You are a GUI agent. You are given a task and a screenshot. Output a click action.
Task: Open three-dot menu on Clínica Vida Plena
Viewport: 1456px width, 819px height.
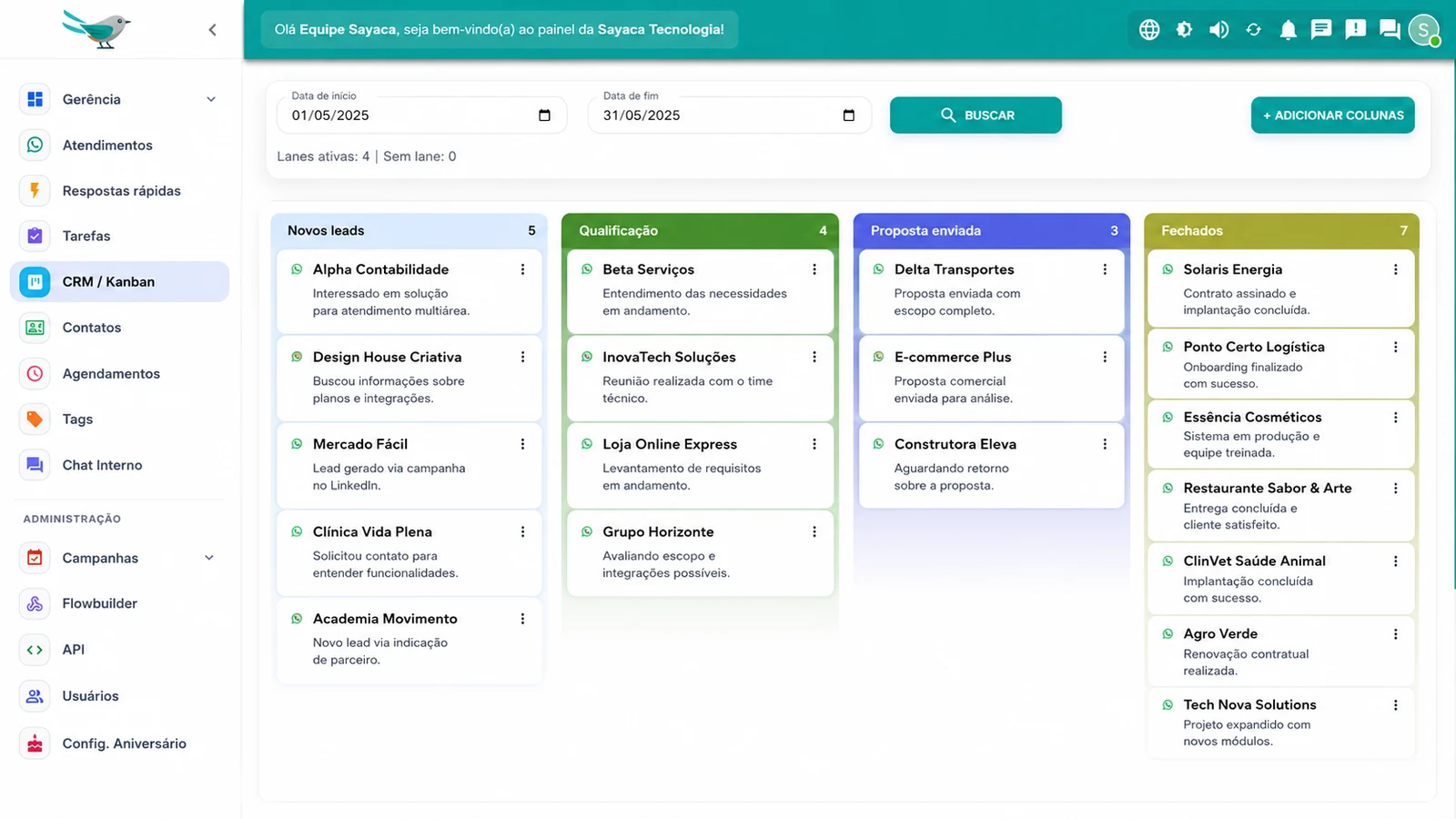click(x=522, y=531)
